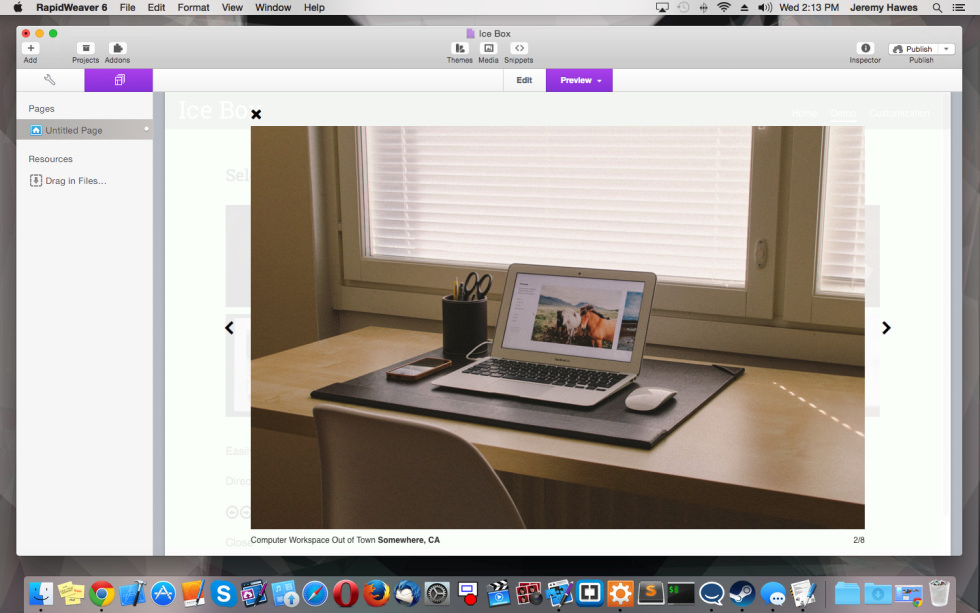
Task: Open the Help menu
Action: [x=314, y=7]
